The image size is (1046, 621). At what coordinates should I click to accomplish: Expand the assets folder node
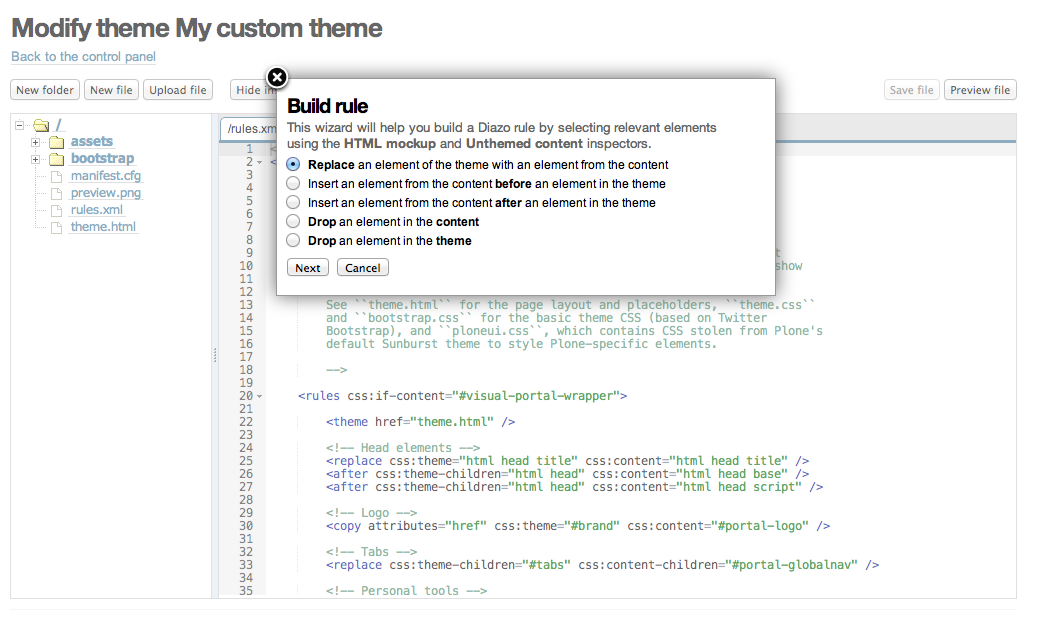(x=35, y=142)
